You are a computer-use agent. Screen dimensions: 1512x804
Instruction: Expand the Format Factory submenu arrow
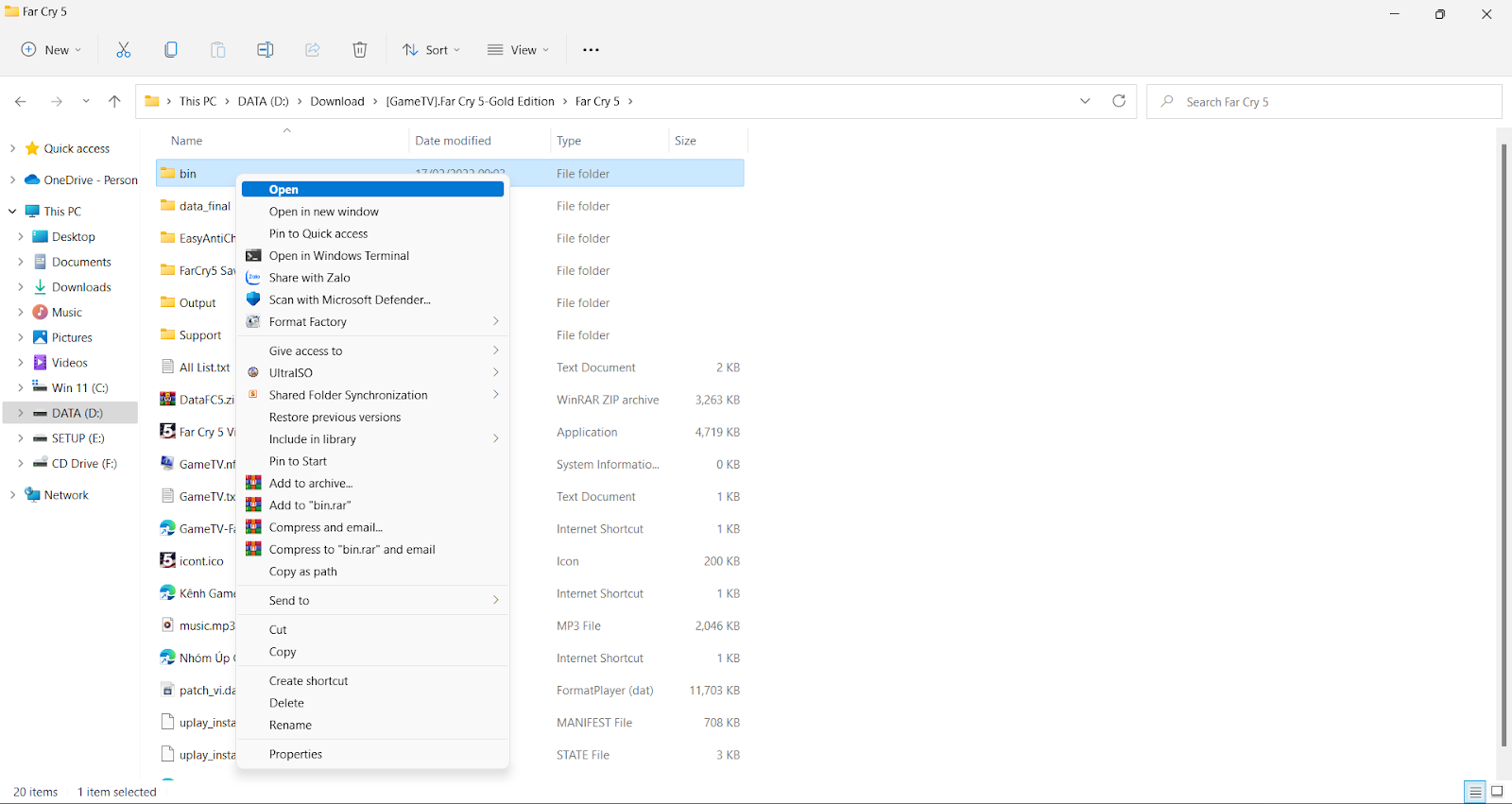coord(495,322)
